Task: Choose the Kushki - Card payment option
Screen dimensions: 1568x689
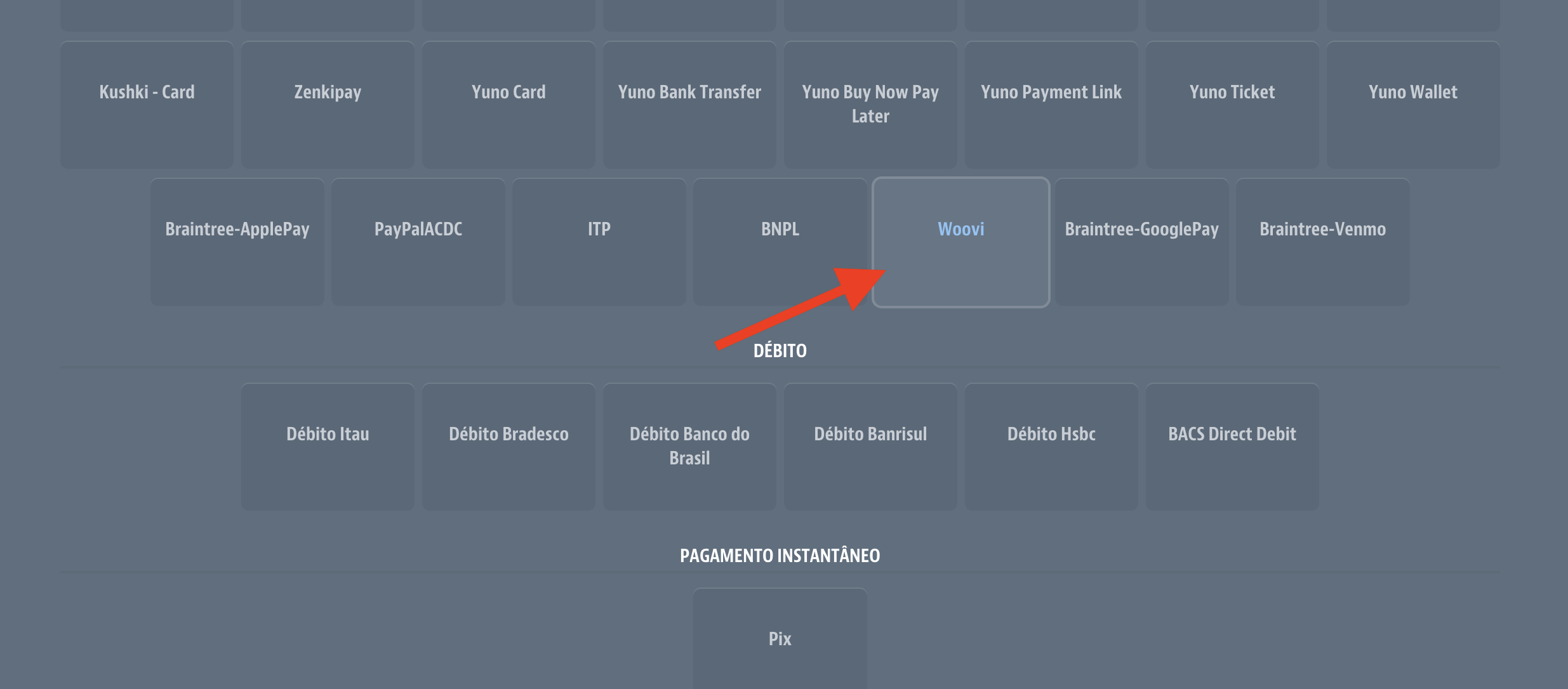Action: pyautogui.click(x=147, y=105)
